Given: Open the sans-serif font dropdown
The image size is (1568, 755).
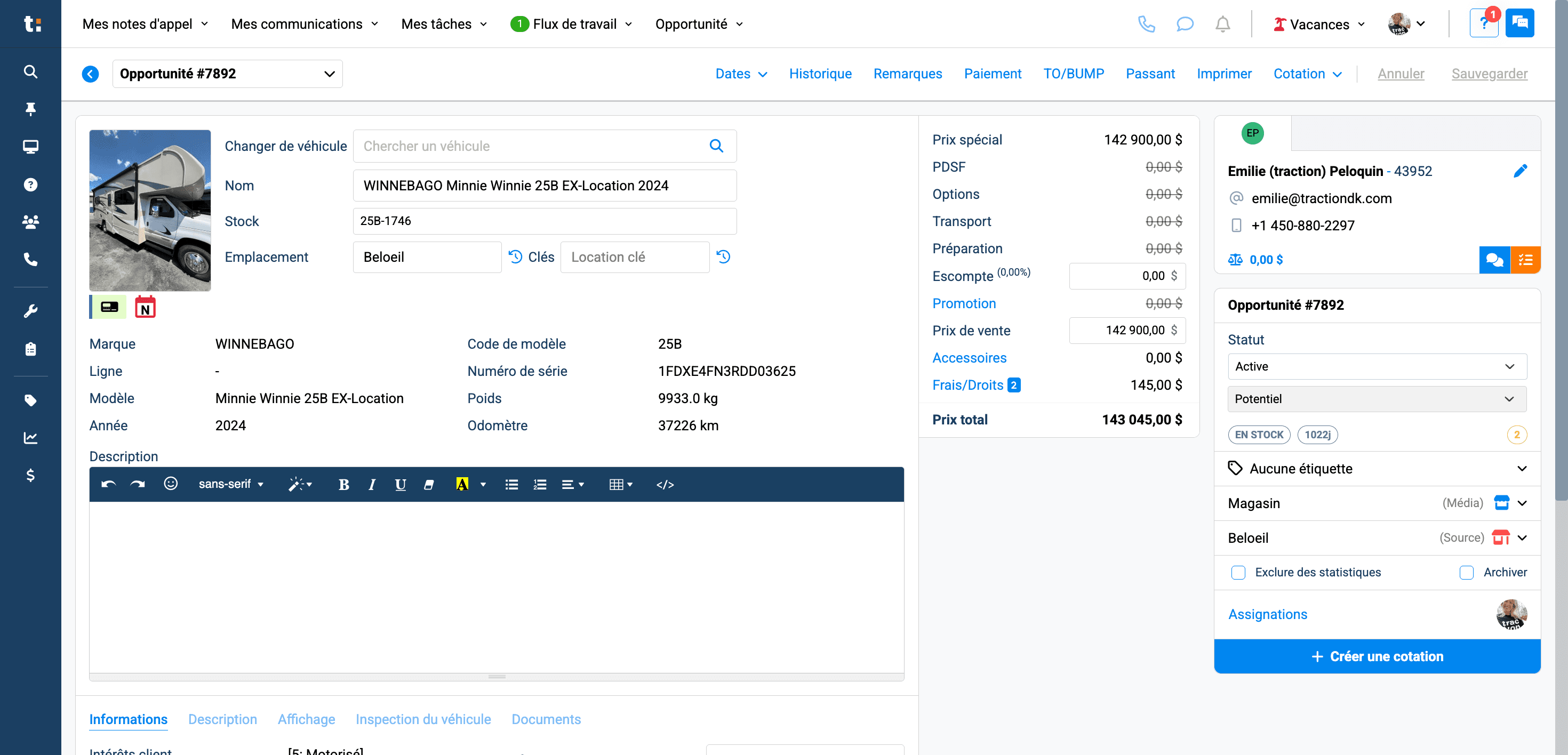Looking at the screenshot, I should coord(231,484).
